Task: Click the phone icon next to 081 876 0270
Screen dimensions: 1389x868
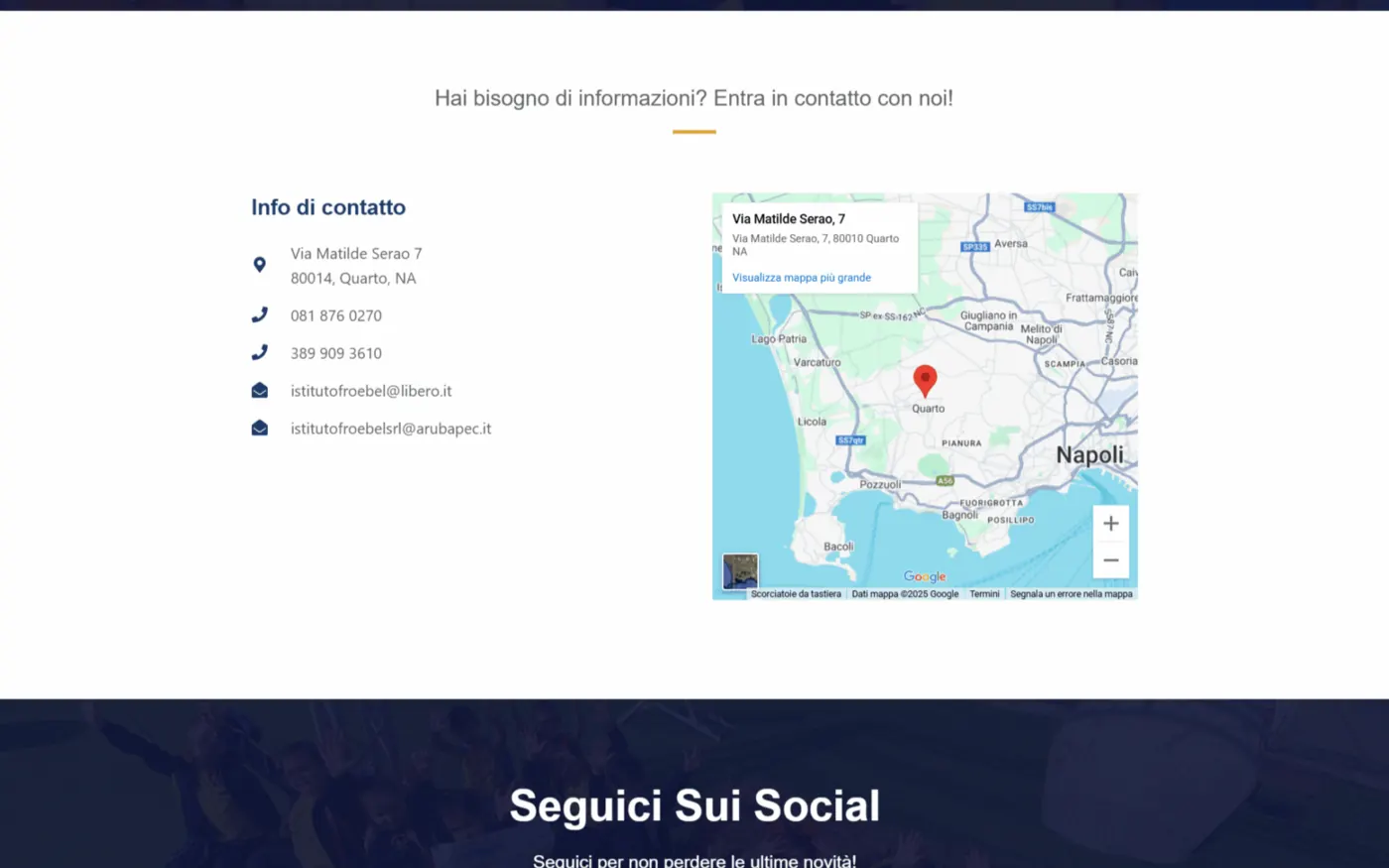Action: [x=260, y=314]
